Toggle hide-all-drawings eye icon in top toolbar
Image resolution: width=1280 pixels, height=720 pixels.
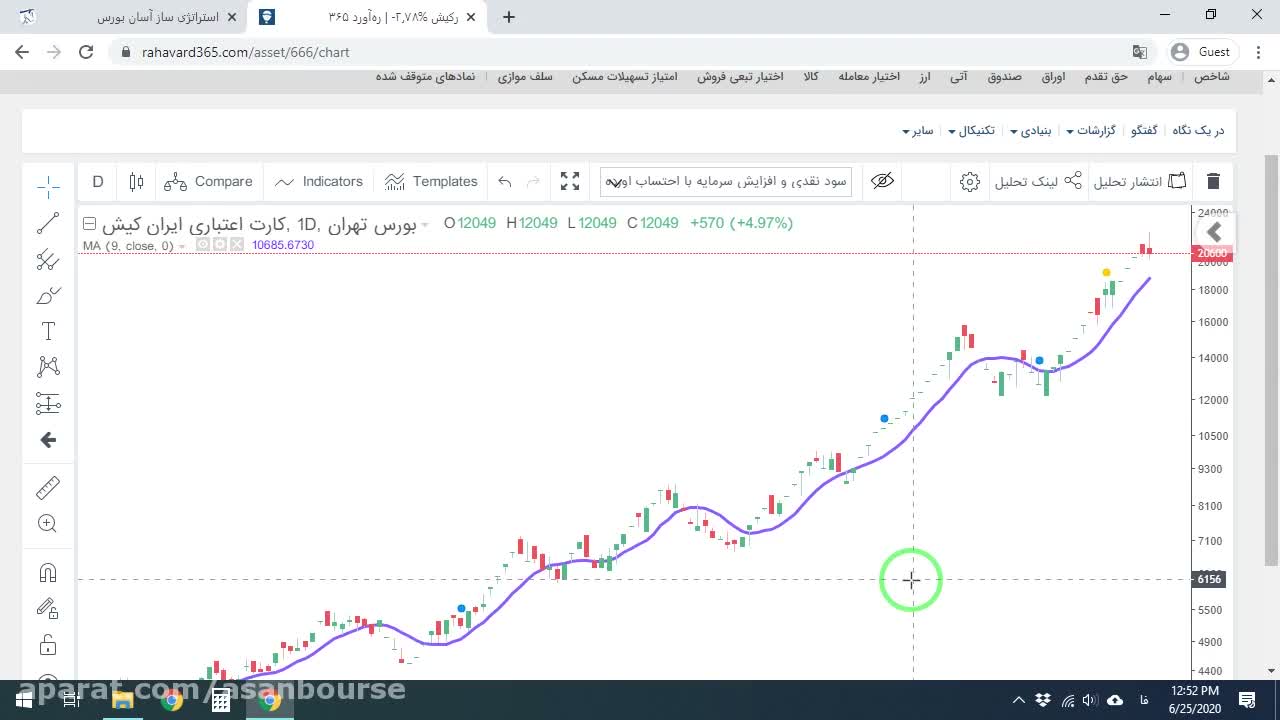(x=882, y=181)
